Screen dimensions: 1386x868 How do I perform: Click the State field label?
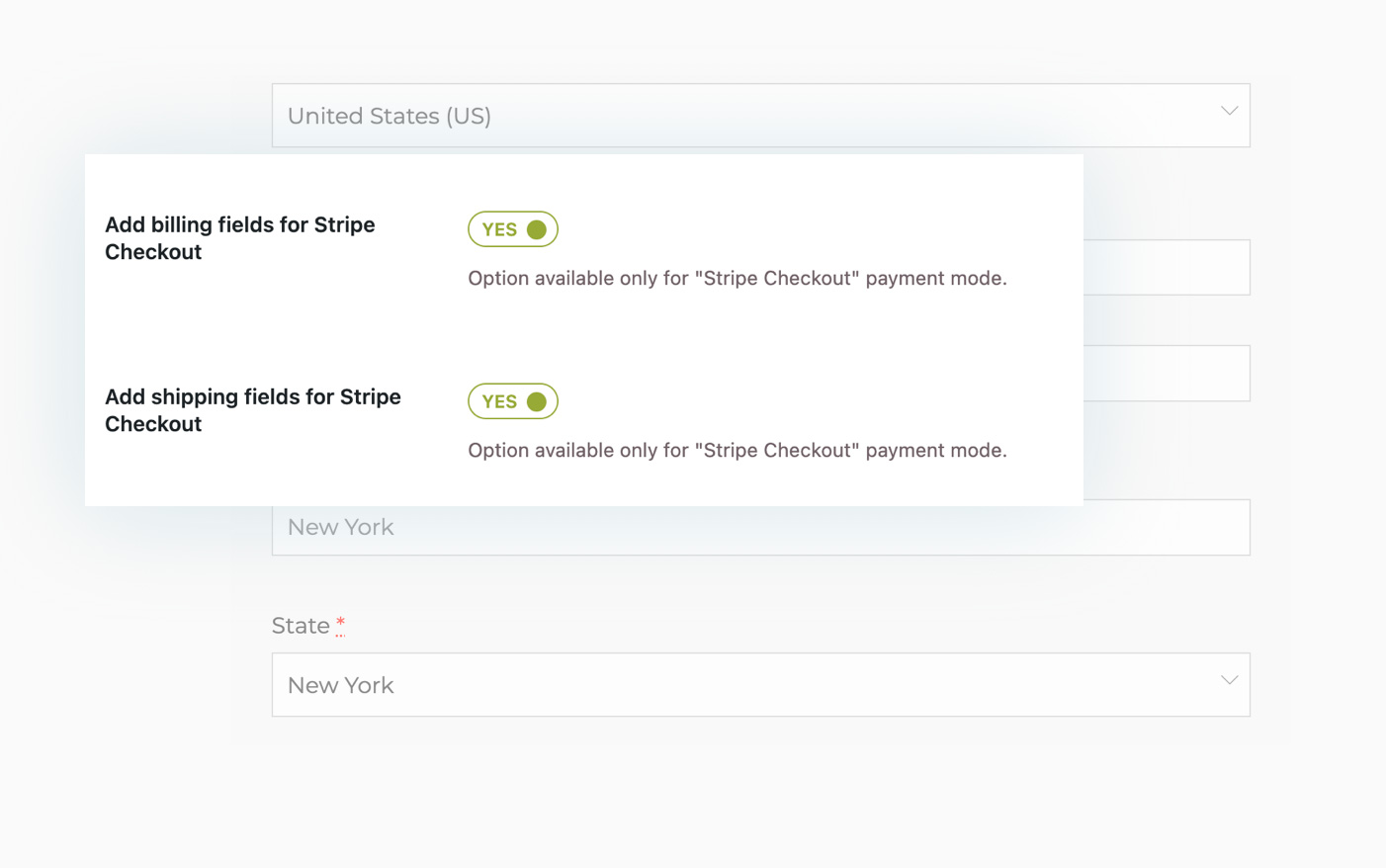pyautogui.click(x=301, y=626)
